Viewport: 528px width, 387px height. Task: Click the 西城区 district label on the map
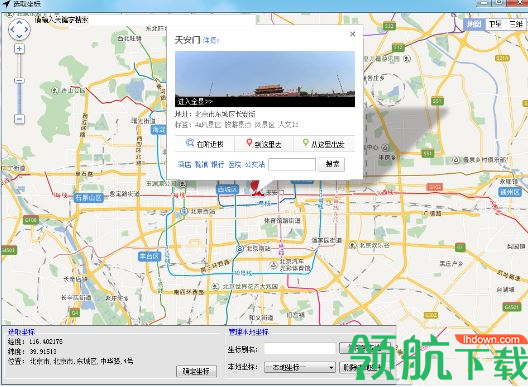[x=227, y=189]
